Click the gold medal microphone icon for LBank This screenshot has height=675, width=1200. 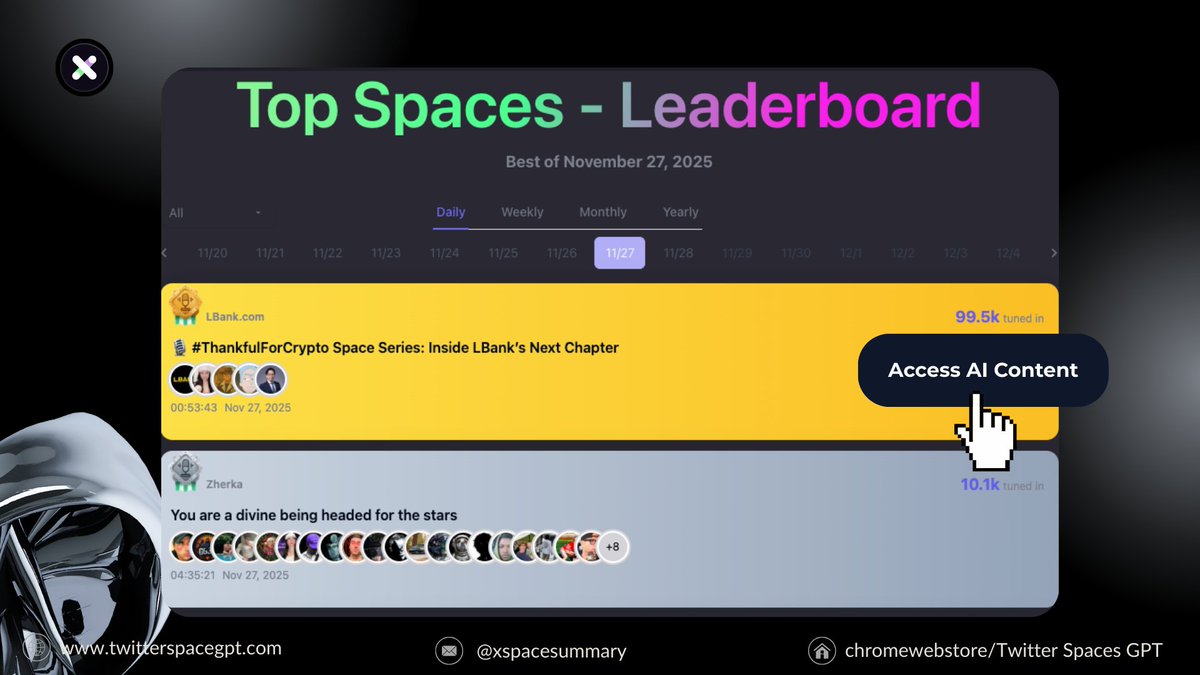(x=186, y=307)
